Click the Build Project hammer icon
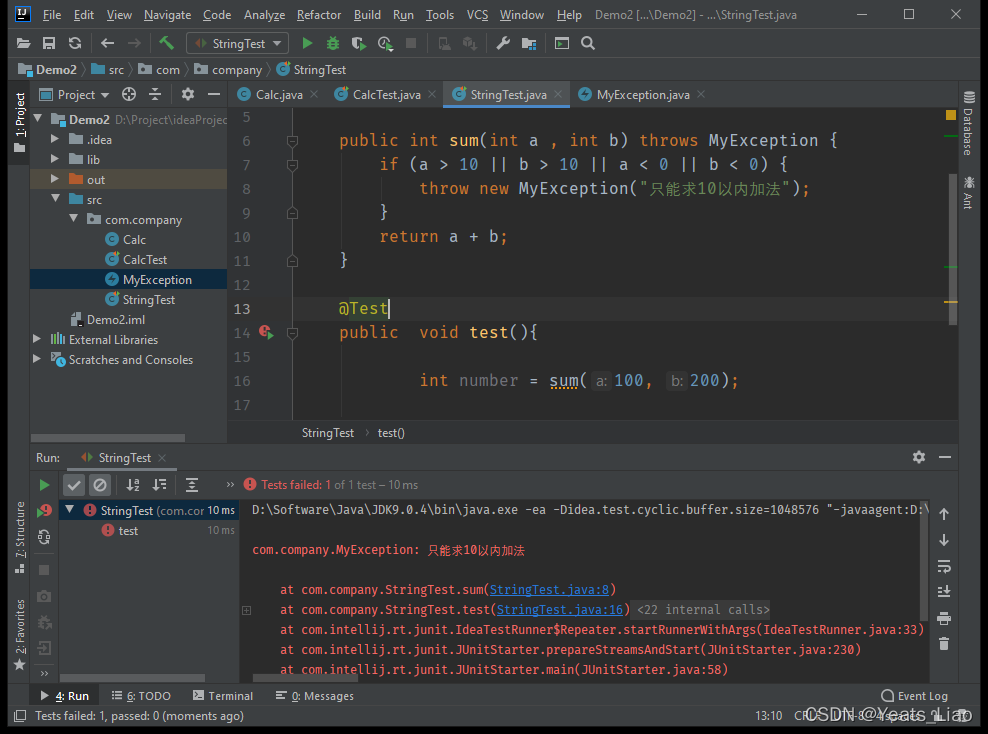 (x=166, y=43)
